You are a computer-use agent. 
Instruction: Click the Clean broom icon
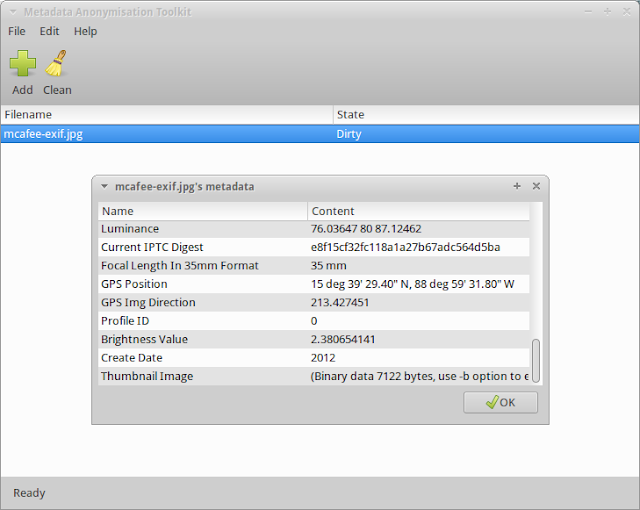pyautogui.click(x=56, y=63)
